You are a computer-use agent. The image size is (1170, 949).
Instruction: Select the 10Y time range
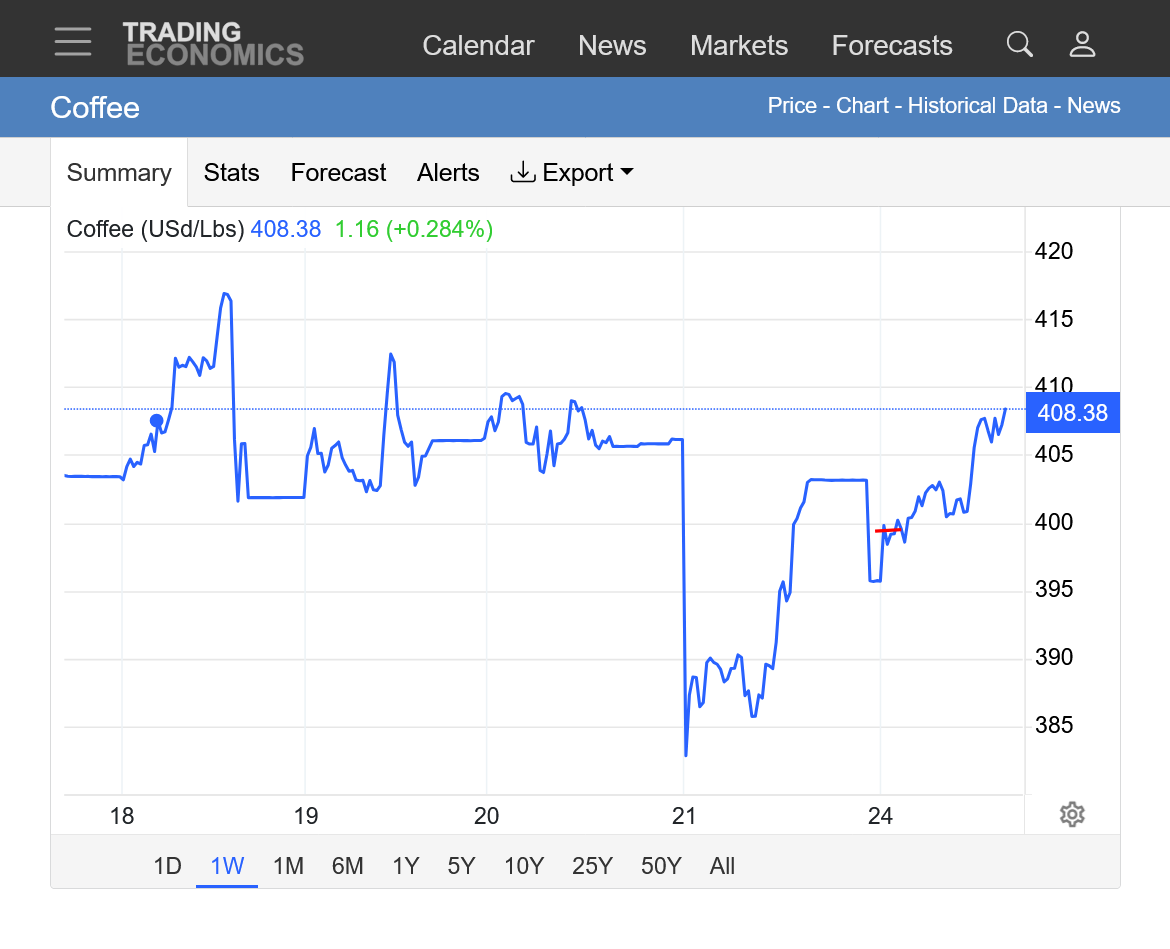pyautogui.click(x=524, y=866)
